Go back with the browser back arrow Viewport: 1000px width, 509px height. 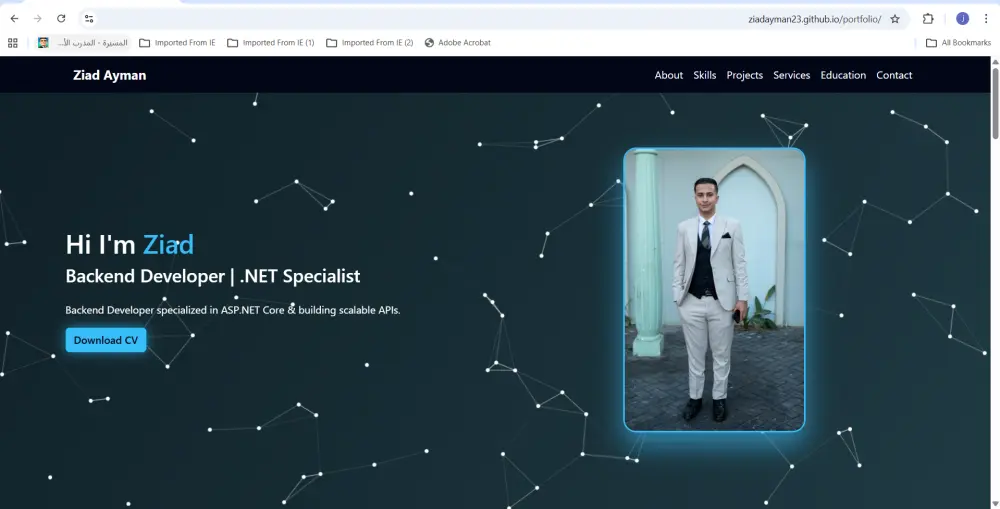(x=14, y=18)
